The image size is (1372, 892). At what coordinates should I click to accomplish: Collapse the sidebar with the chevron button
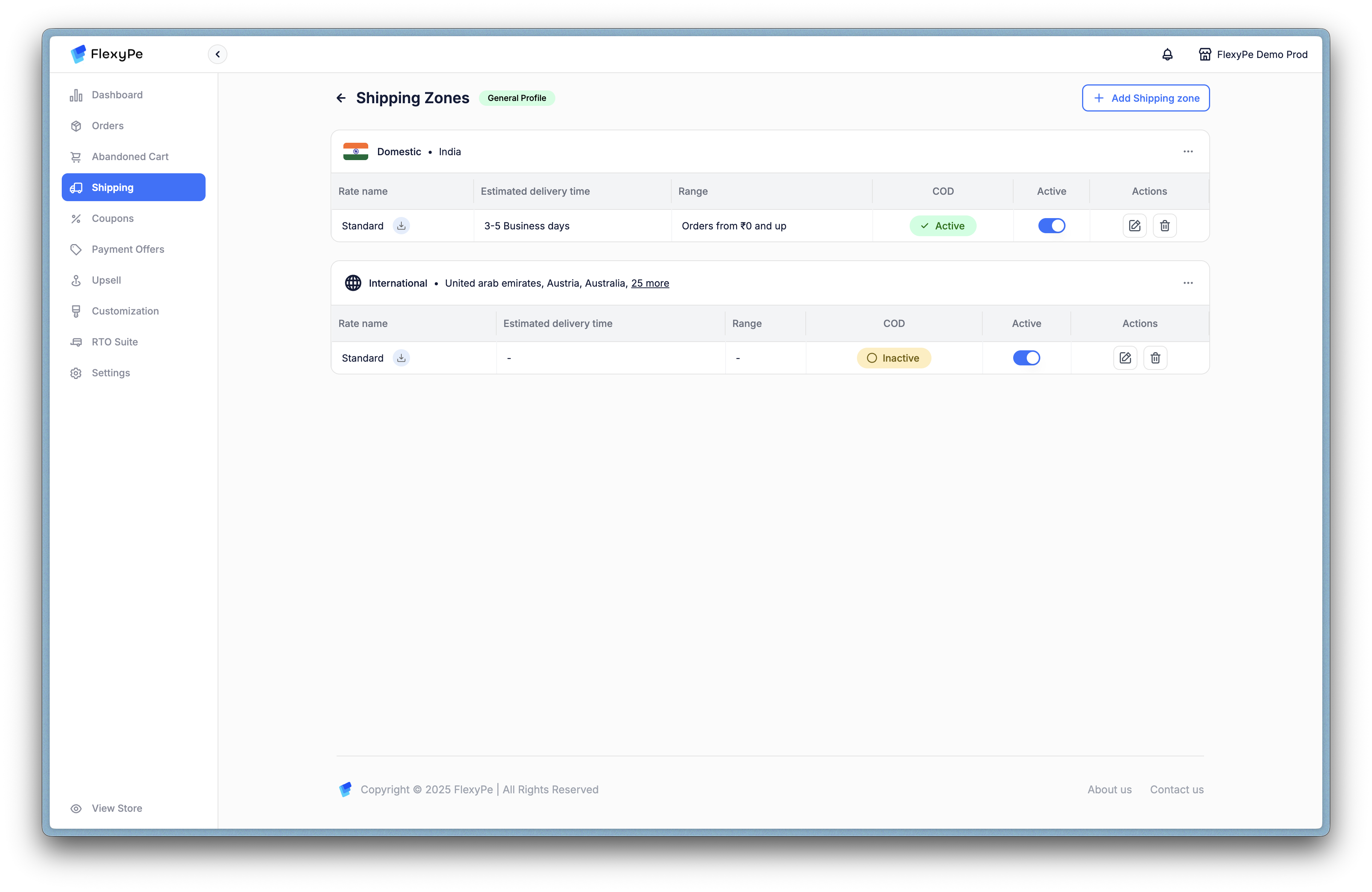tap(217, 54)
